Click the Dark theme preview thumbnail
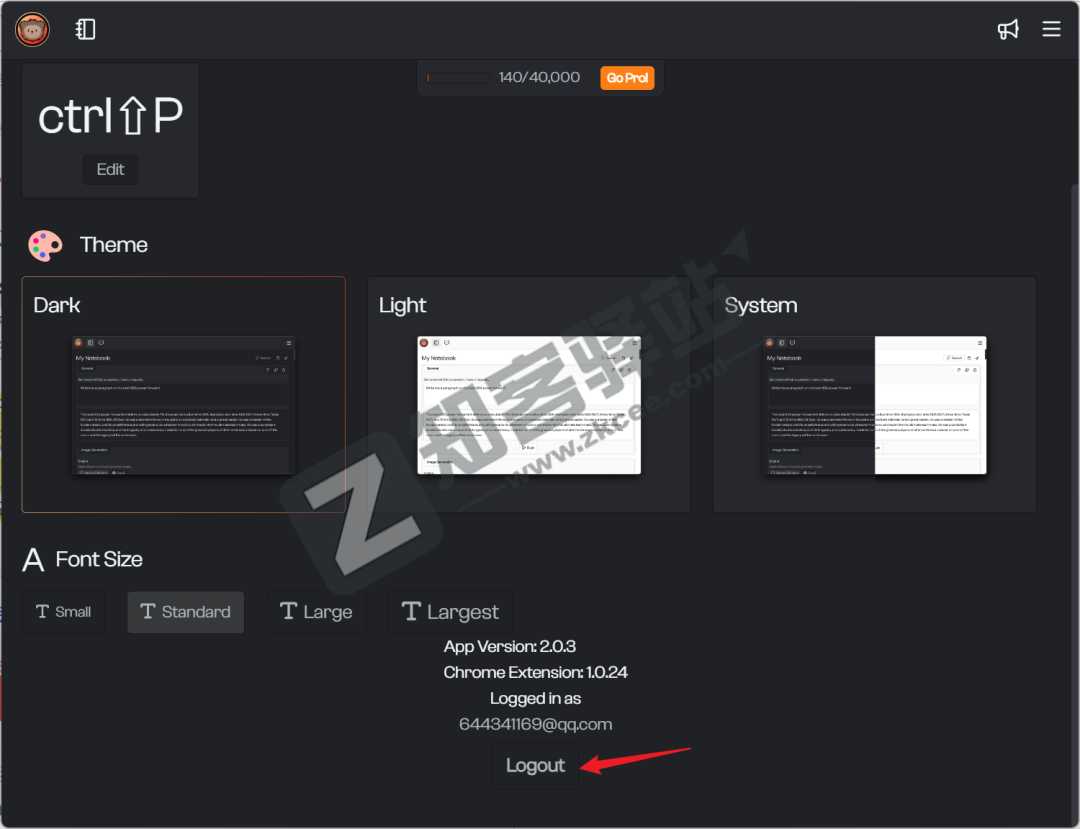Screen dimensions: 1080x829 [184, 405]
